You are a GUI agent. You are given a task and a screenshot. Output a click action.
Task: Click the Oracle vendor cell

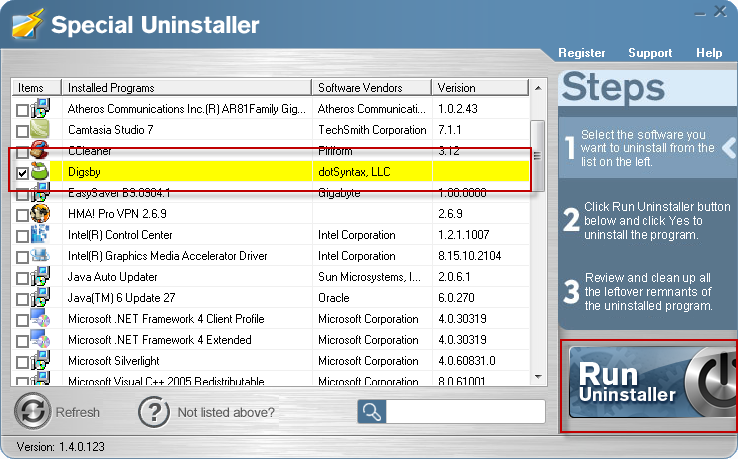click(x=334, y=298)
